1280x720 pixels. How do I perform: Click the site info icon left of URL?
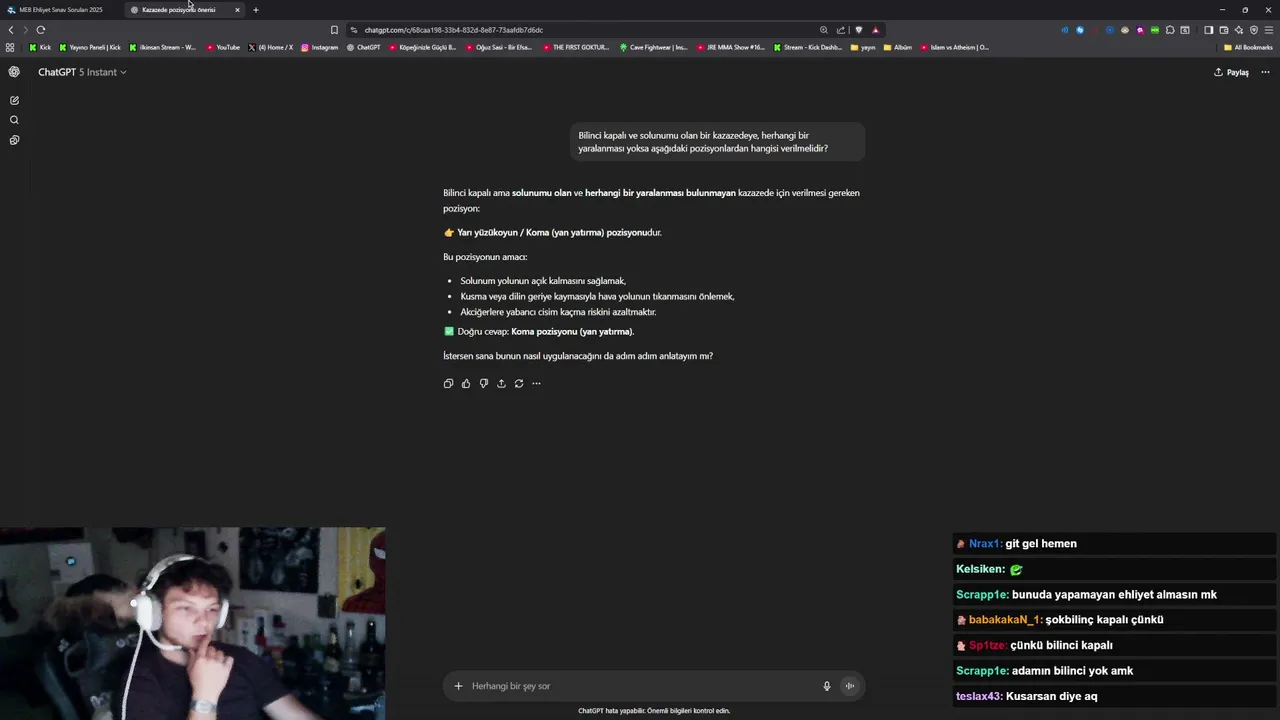pyautogui.click(x=354, y=30)
